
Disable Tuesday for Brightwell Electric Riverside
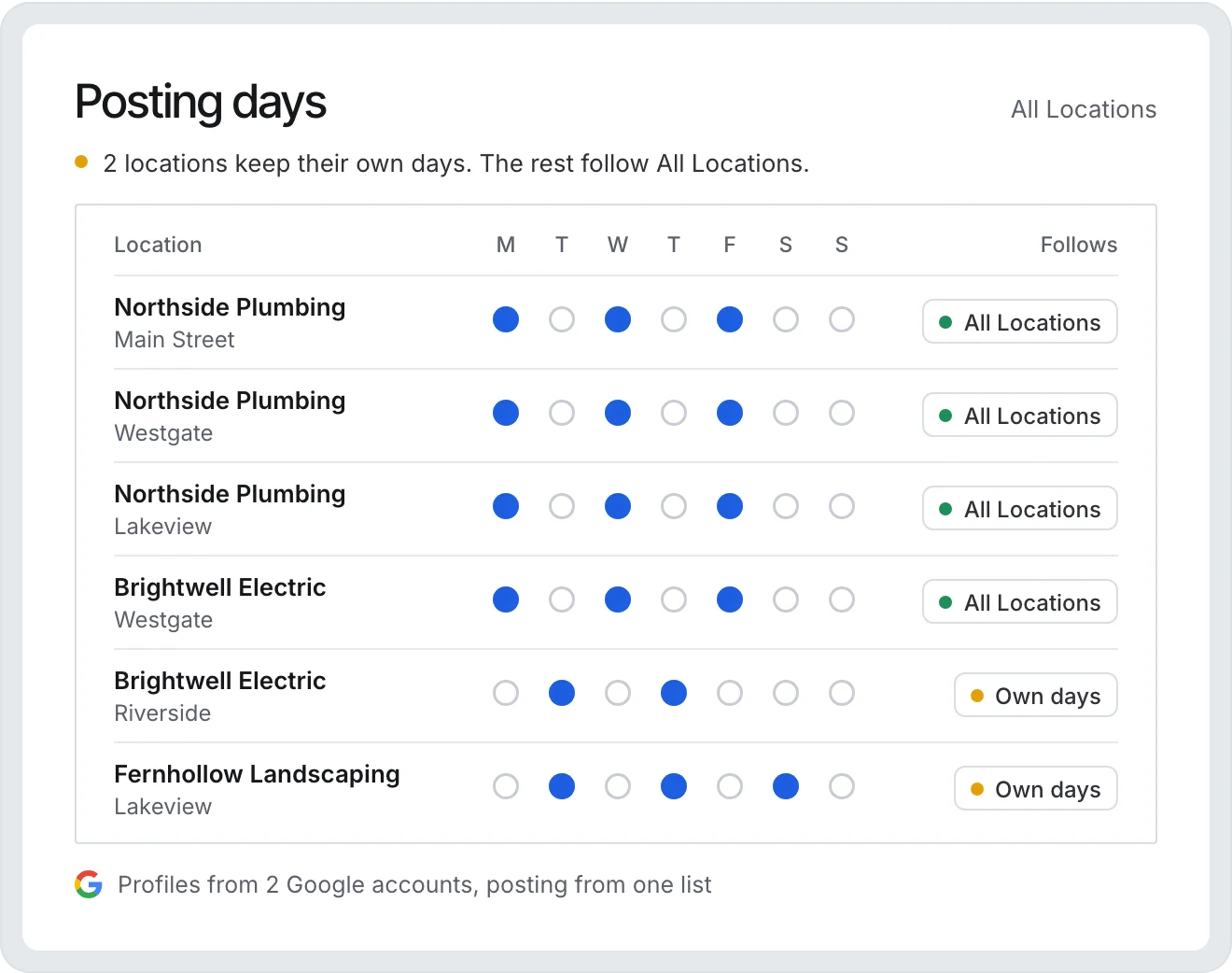(562, 693)
